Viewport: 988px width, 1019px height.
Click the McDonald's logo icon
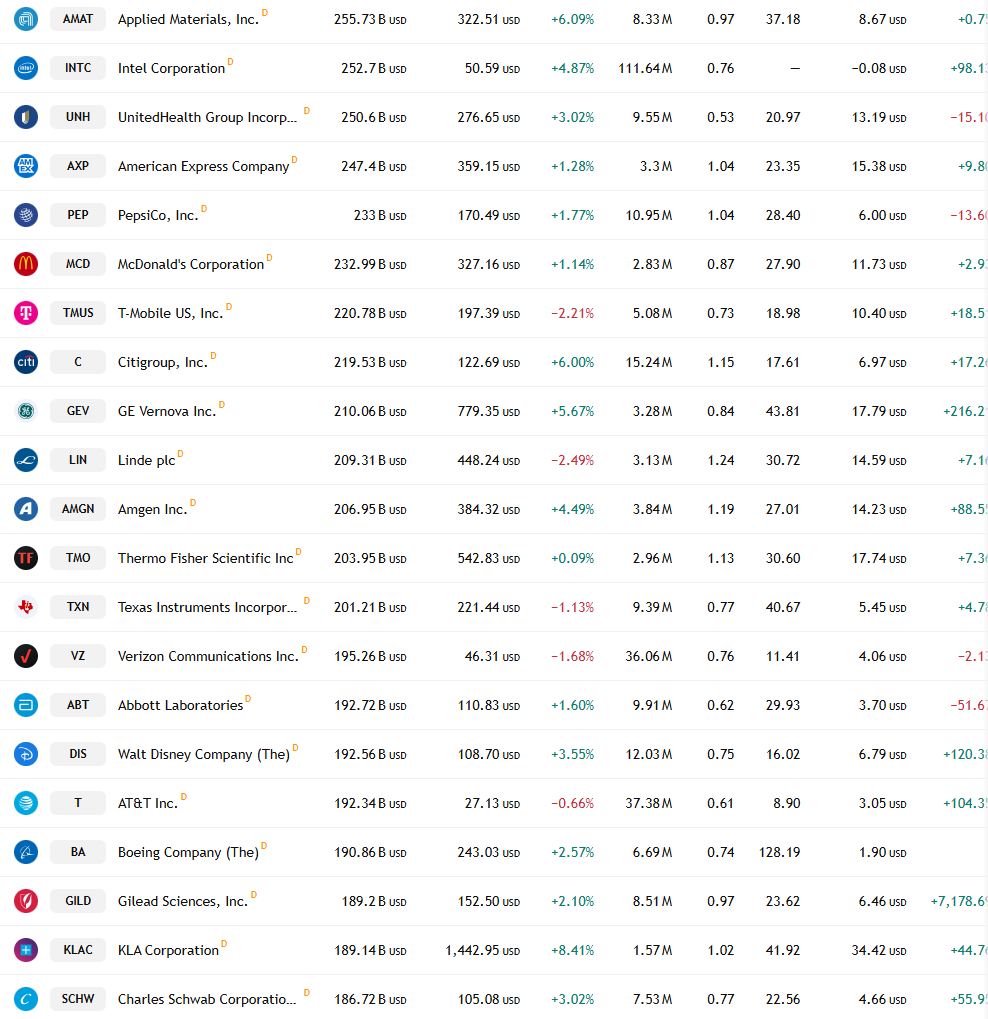(26, 264)
